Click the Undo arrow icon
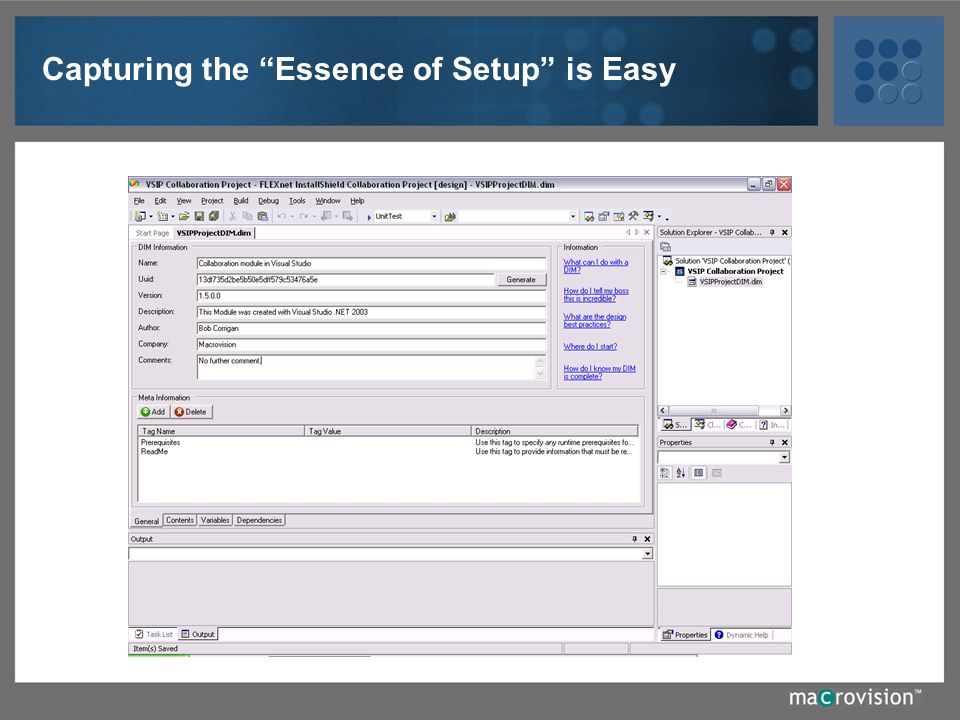Image resolution: width=960 pixels, height=720 pixels. pyautogui.click(x=281, y=216)
